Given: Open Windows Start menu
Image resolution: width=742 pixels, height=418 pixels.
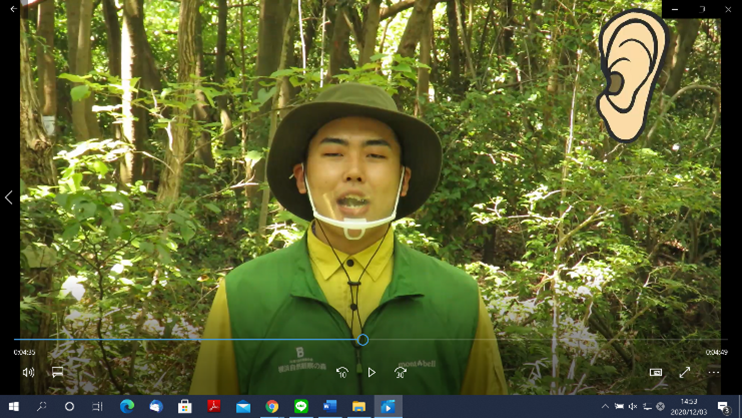Looking at the screenshot, I should click(x=13, y=407).
